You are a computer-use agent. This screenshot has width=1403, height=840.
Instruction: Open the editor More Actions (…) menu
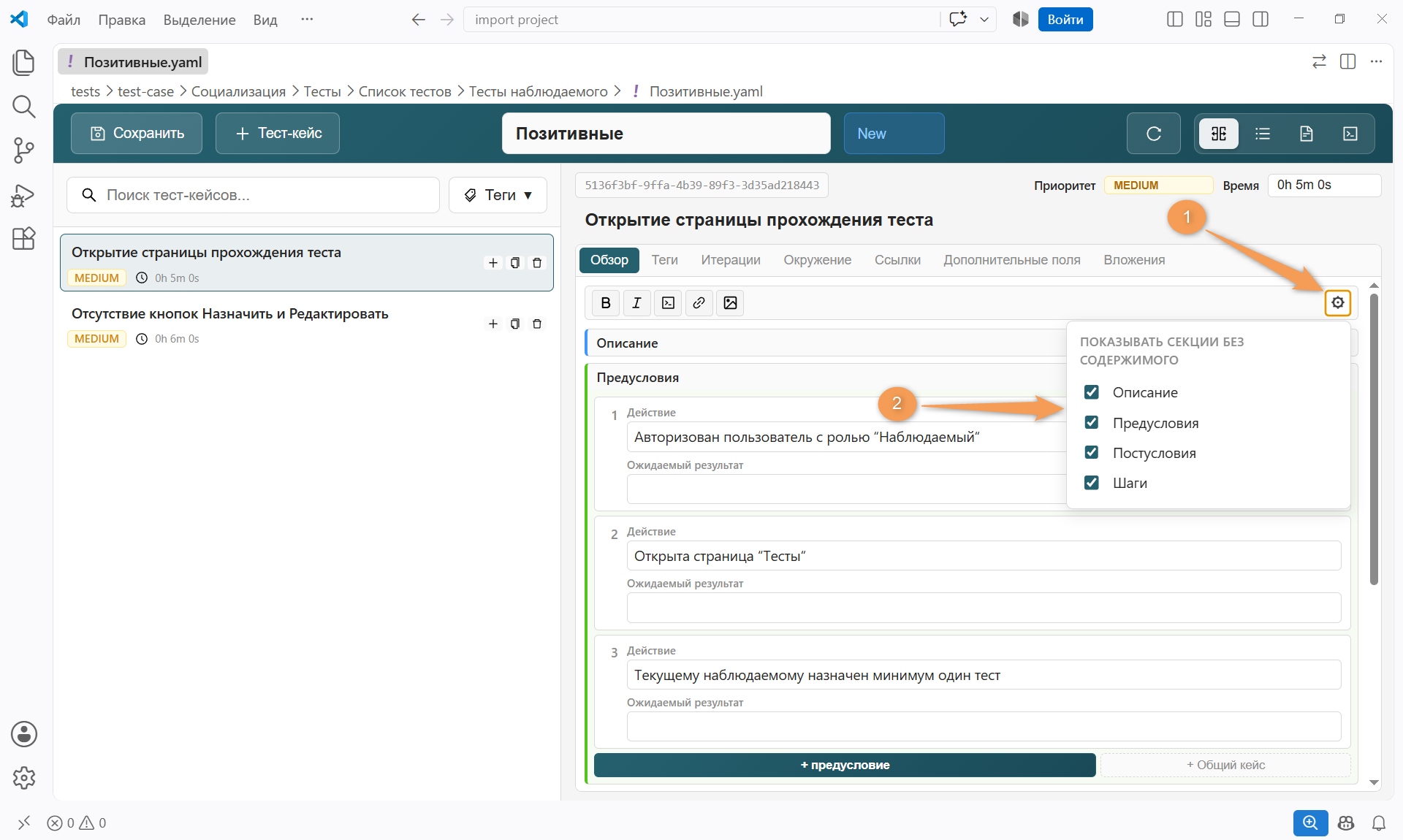(1377, 61)
